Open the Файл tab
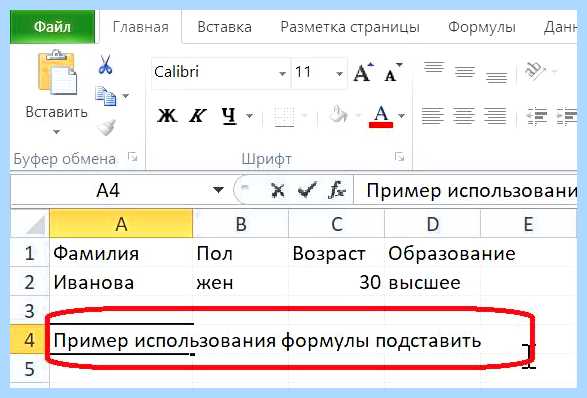This screenshot has width=587, height=398. tap(52, 27)
